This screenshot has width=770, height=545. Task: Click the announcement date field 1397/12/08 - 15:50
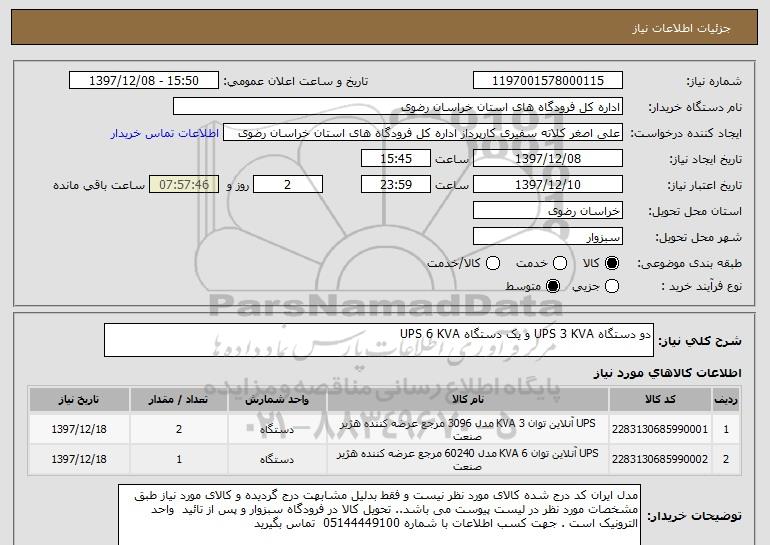click(x=144, y=81)
